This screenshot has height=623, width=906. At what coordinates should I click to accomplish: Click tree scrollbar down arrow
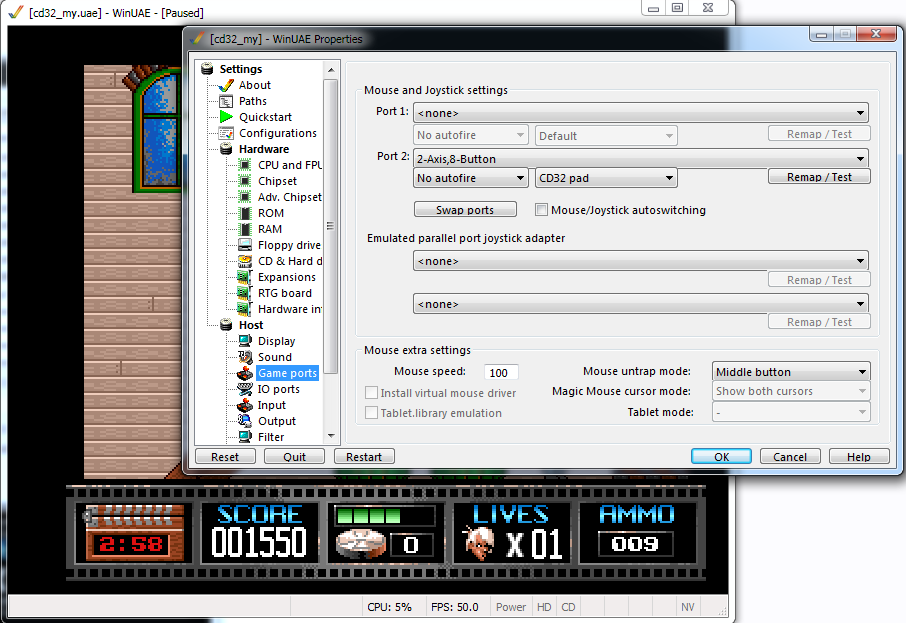click(331, 436)
